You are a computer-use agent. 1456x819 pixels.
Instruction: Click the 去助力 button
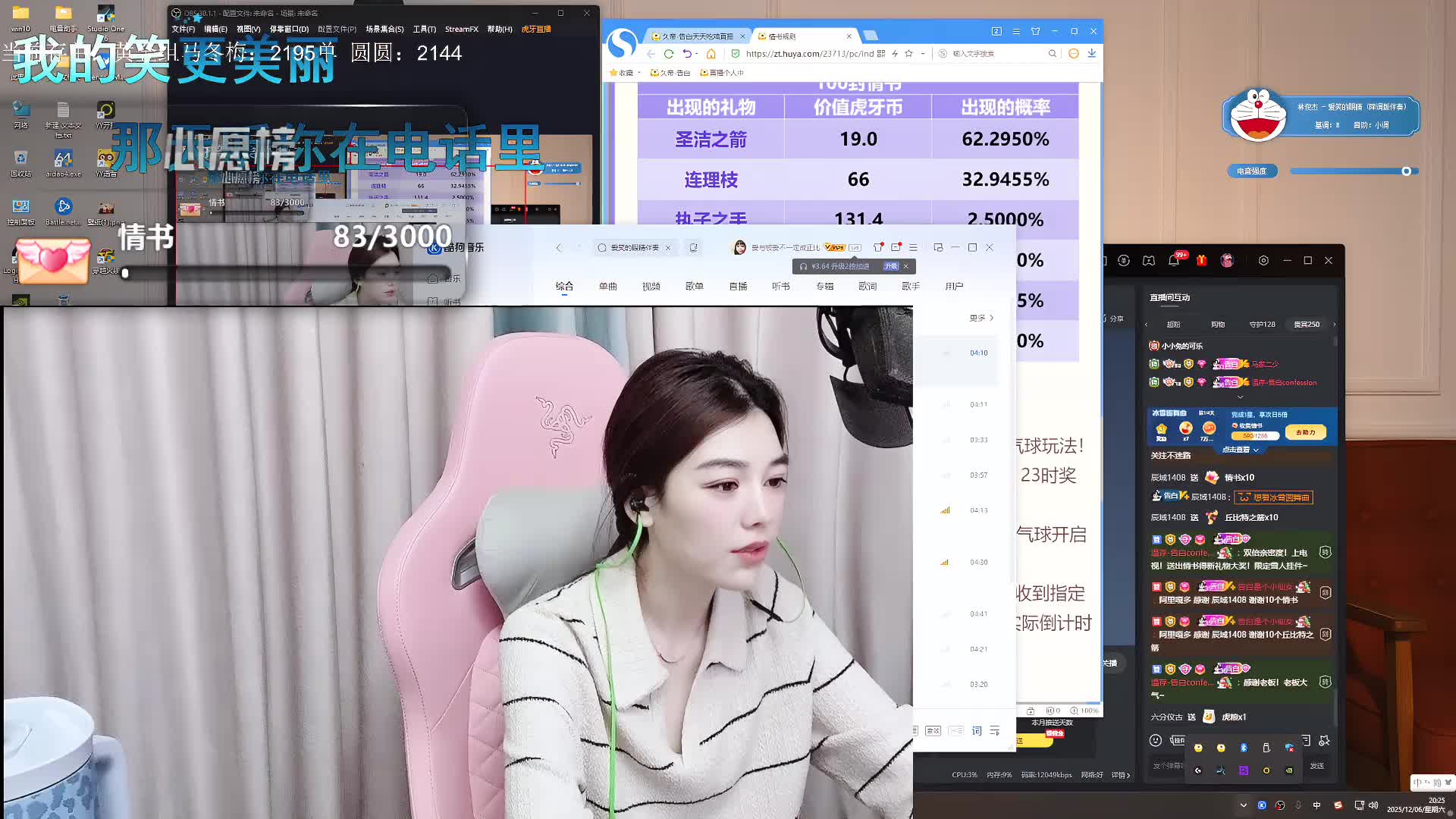(1305, 432)
